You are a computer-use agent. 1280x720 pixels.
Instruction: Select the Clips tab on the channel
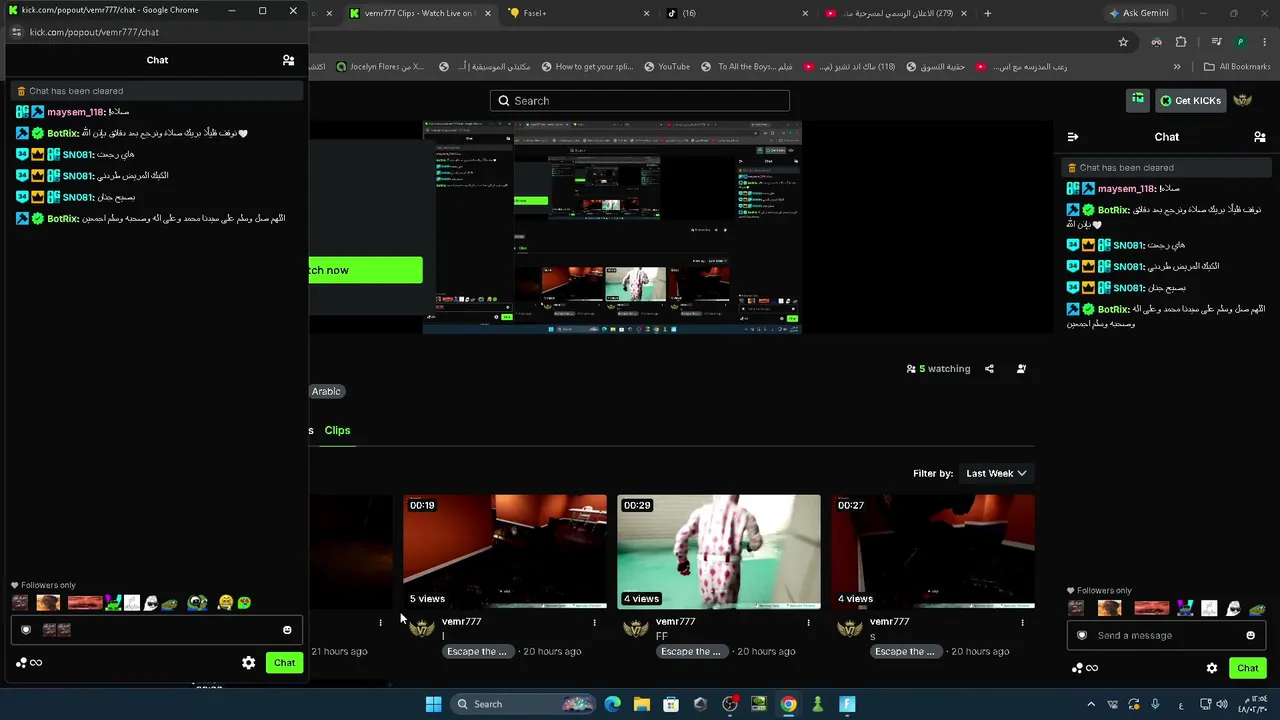[337, 430]
